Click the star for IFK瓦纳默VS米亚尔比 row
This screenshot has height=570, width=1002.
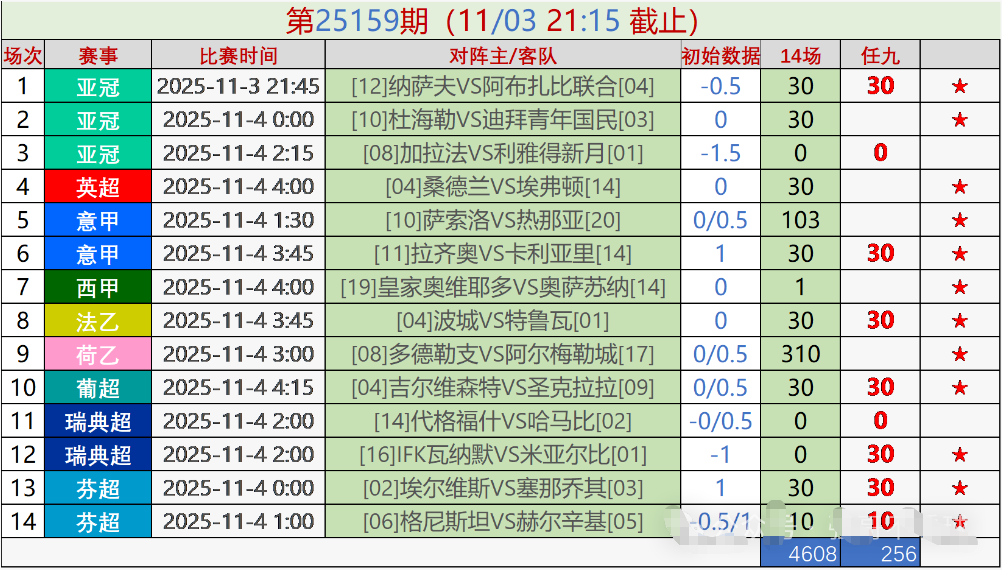click(959, 455)
